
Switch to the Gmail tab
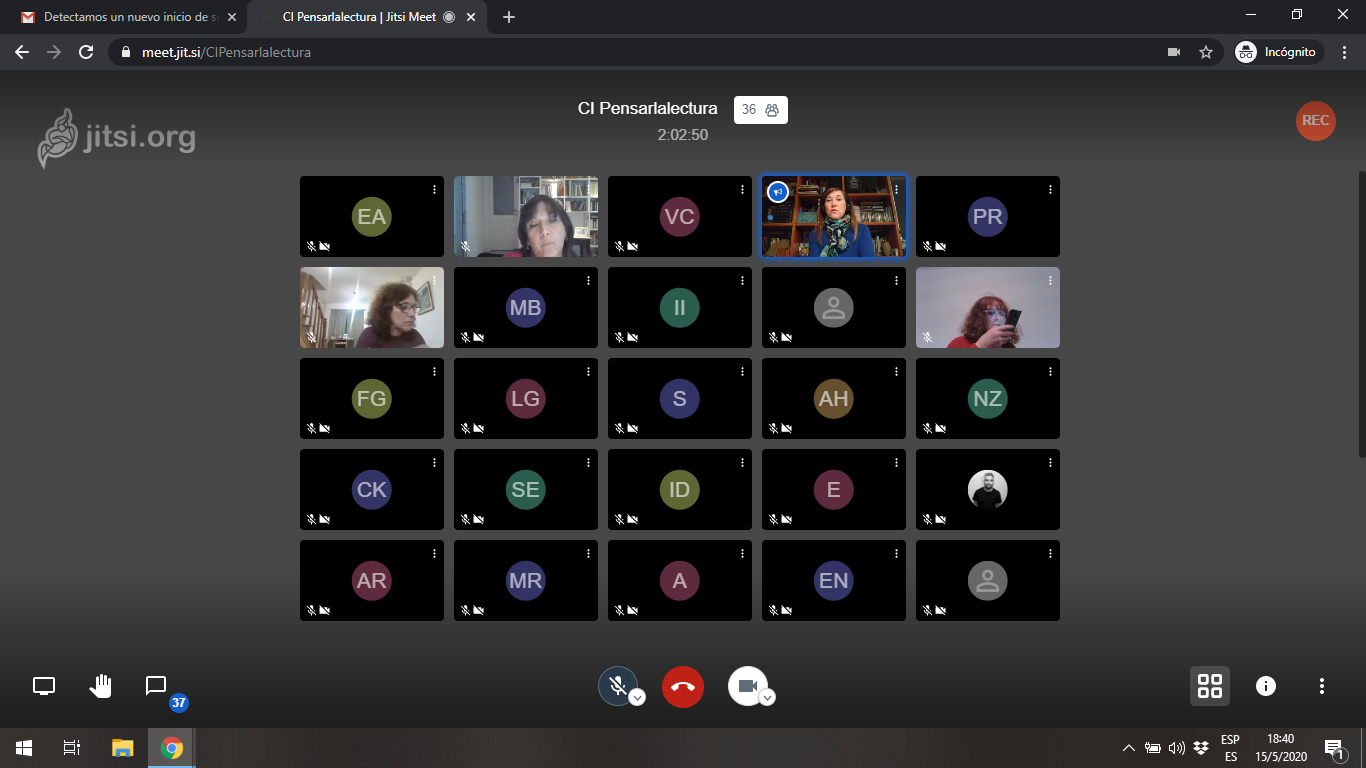pyautogui.click(x=125, y=17)
